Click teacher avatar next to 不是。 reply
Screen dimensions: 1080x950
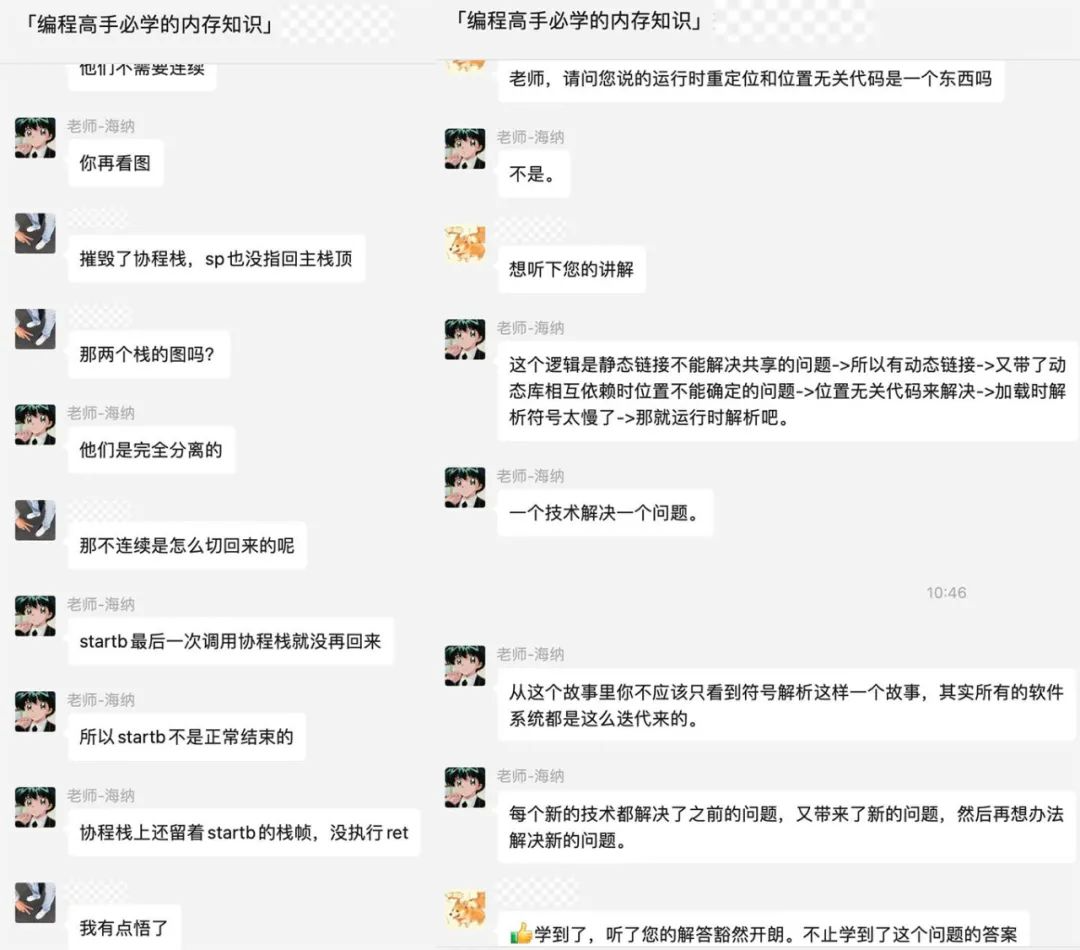[465, 148]
